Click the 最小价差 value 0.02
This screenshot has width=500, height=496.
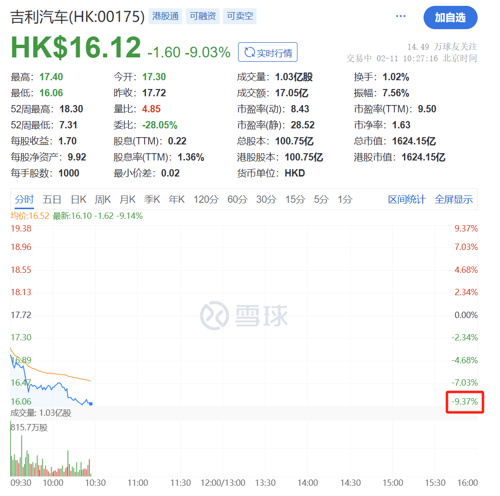pyautogui.click(x=170, y=173)
